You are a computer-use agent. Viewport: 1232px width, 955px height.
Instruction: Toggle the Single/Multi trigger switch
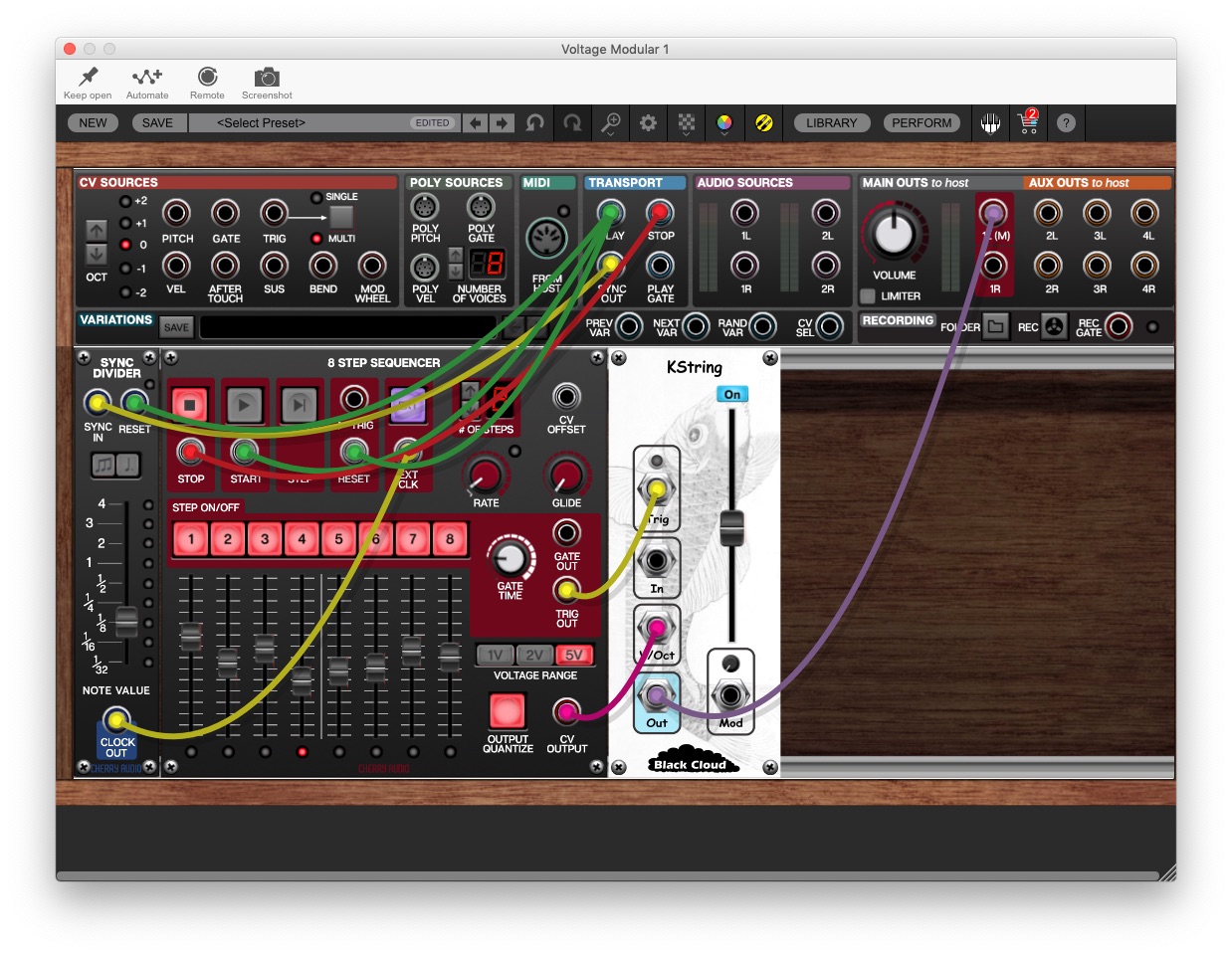pos(341,217)
